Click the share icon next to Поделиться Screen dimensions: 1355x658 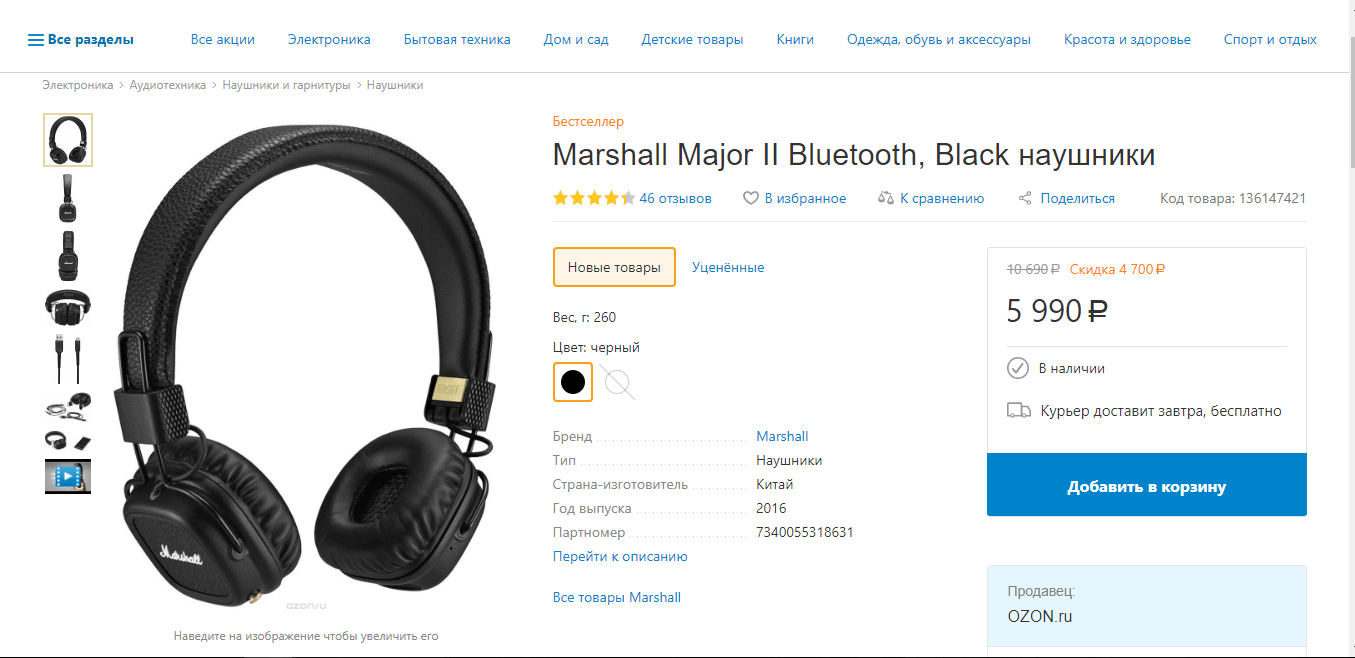1025,198
